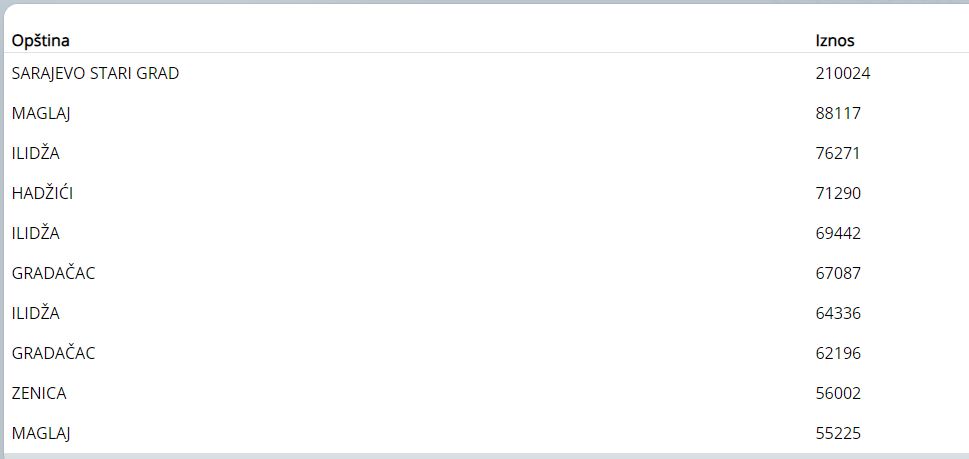Click the Iznos value 62196
The image size is (969, 459).
838,353
